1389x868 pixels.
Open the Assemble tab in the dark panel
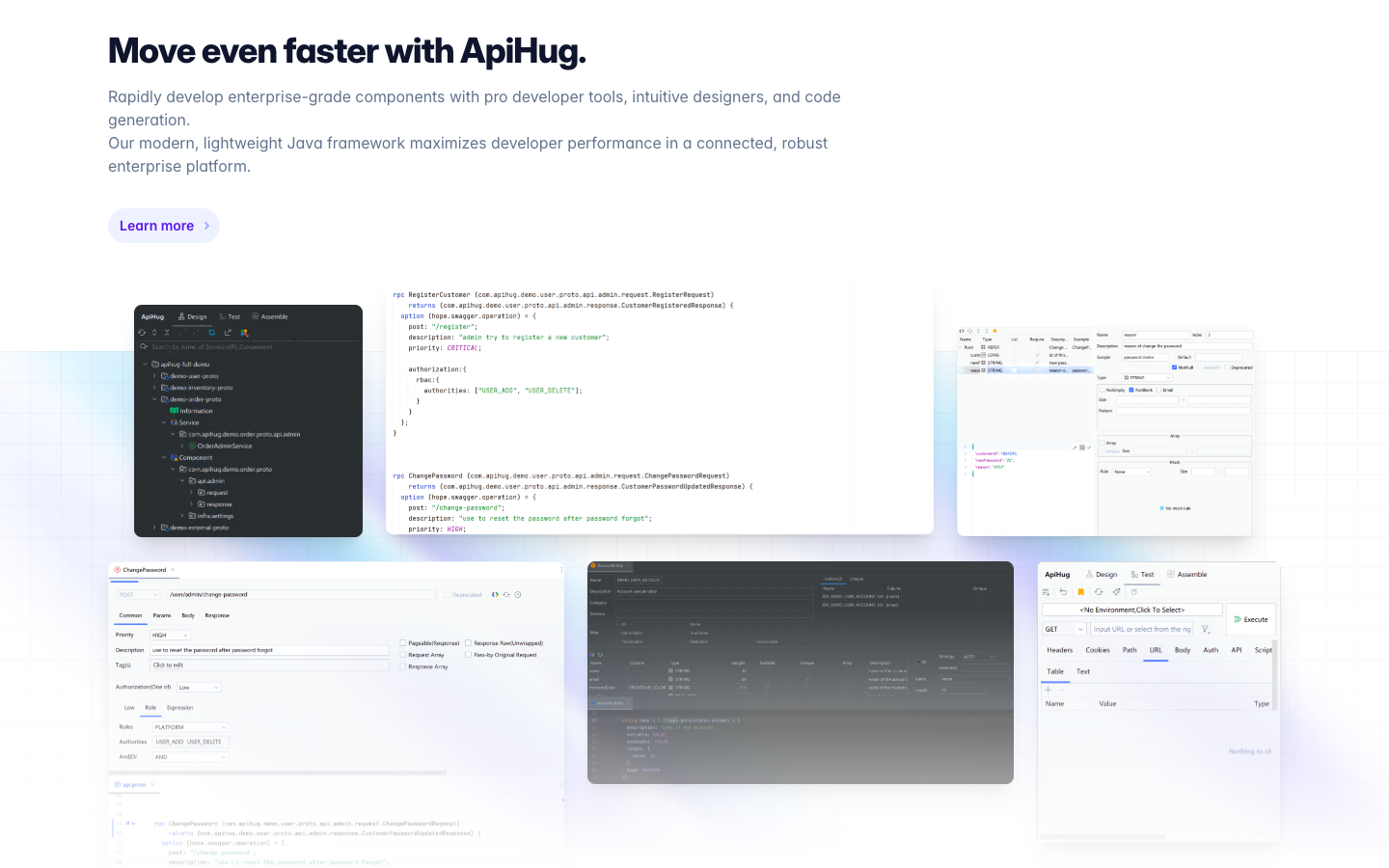[270, 316]
